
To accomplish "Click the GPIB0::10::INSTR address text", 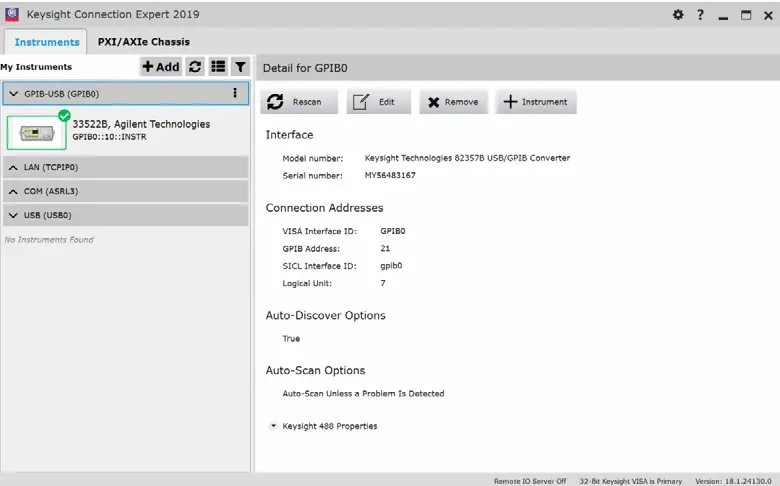I will click(109, 137).
